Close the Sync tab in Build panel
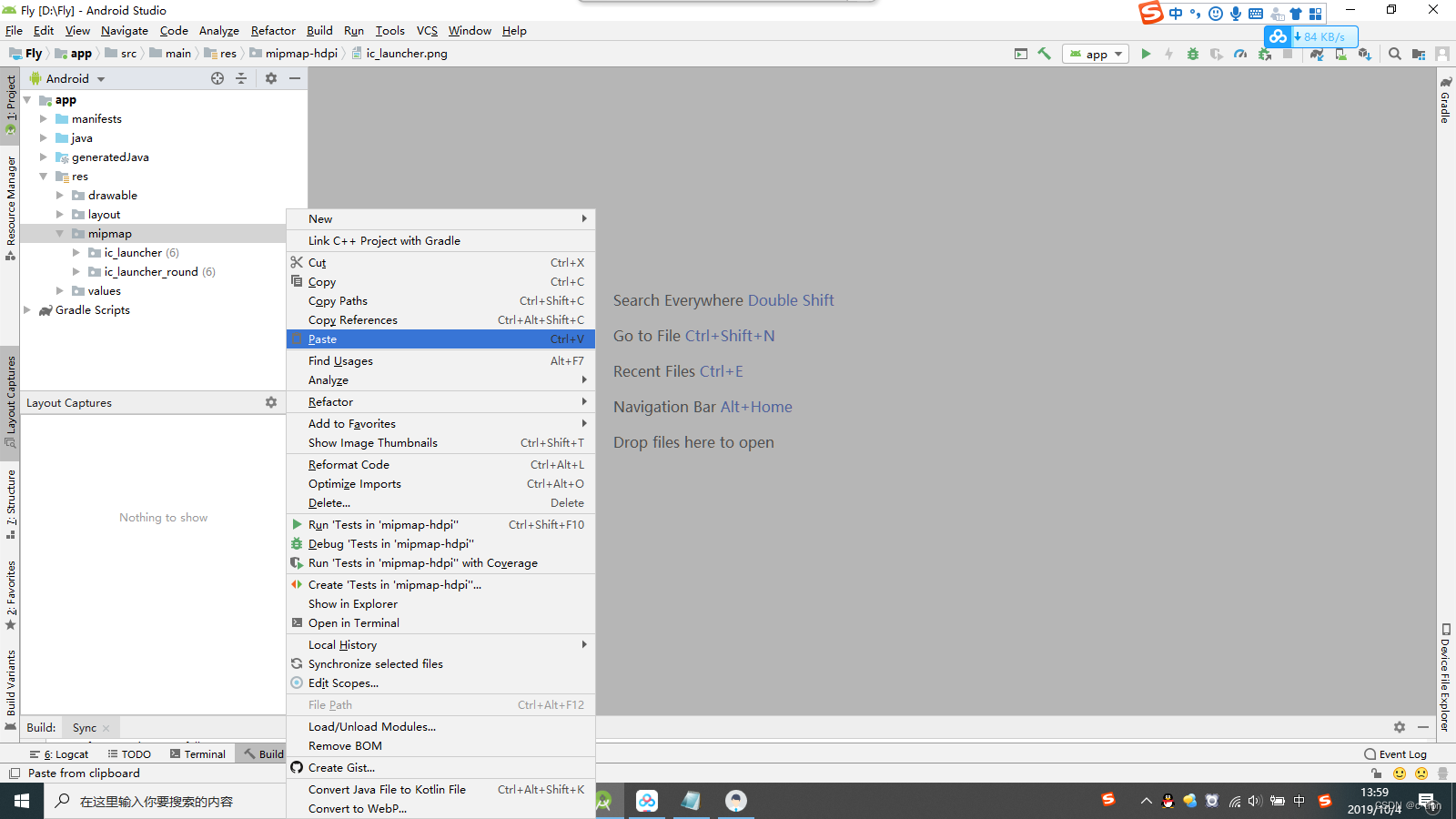Screen dimensions: 1456x819 click(106, 728)
